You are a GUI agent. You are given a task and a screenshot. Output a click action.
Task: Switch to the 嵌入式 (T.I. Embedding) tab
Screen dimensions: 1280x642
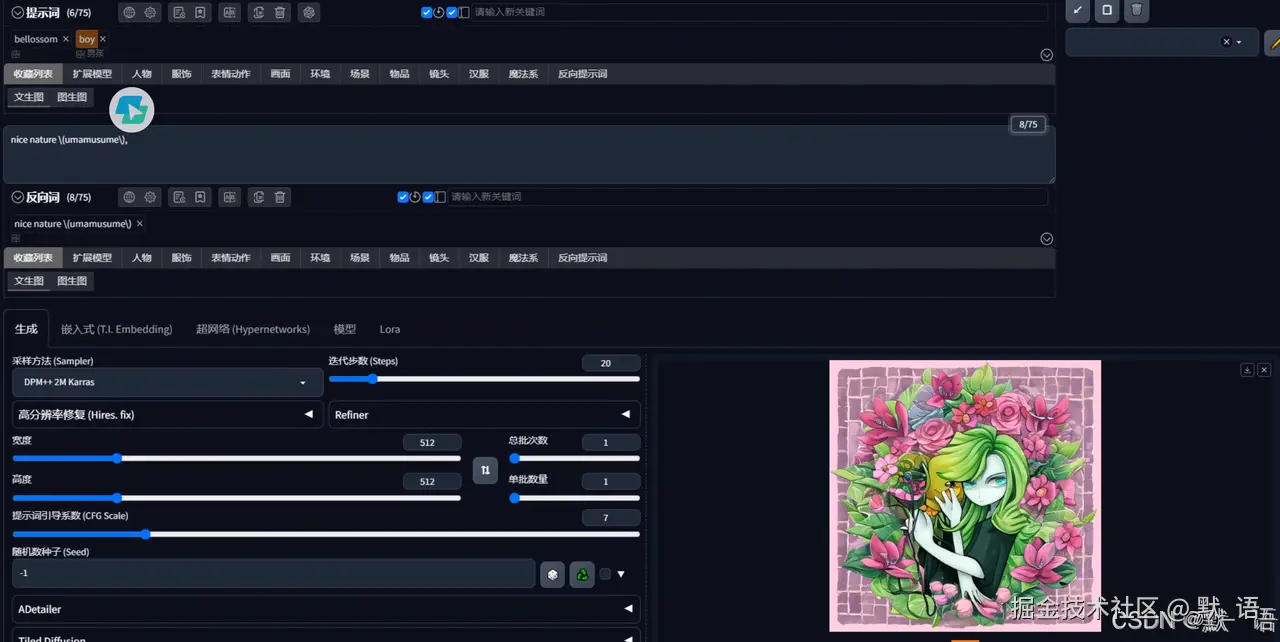(116, 329)
